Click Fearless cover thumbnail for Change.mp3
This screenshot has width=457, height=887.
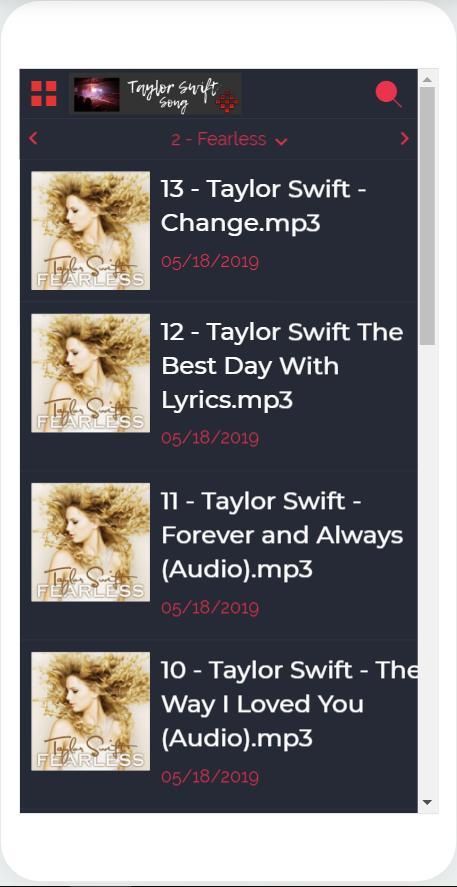(90, 230)
